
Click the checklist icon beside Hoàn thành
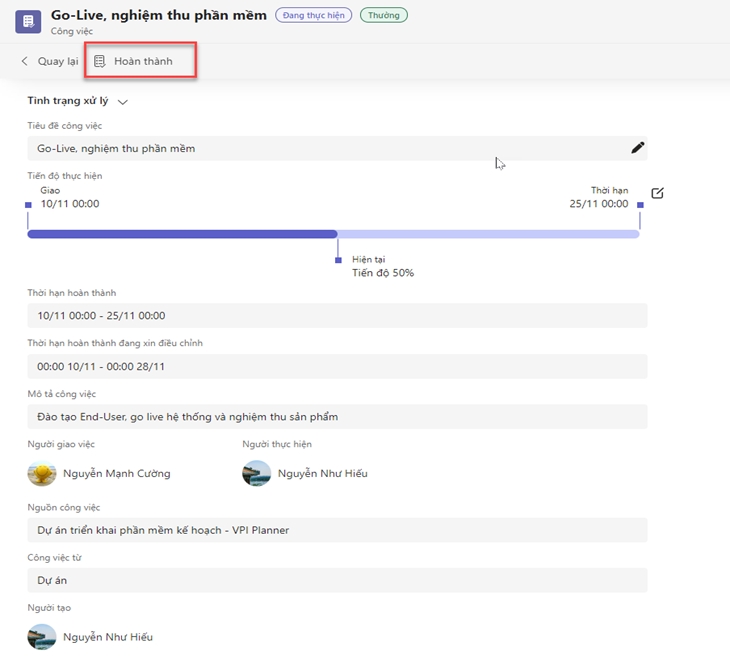pos(100,62)
